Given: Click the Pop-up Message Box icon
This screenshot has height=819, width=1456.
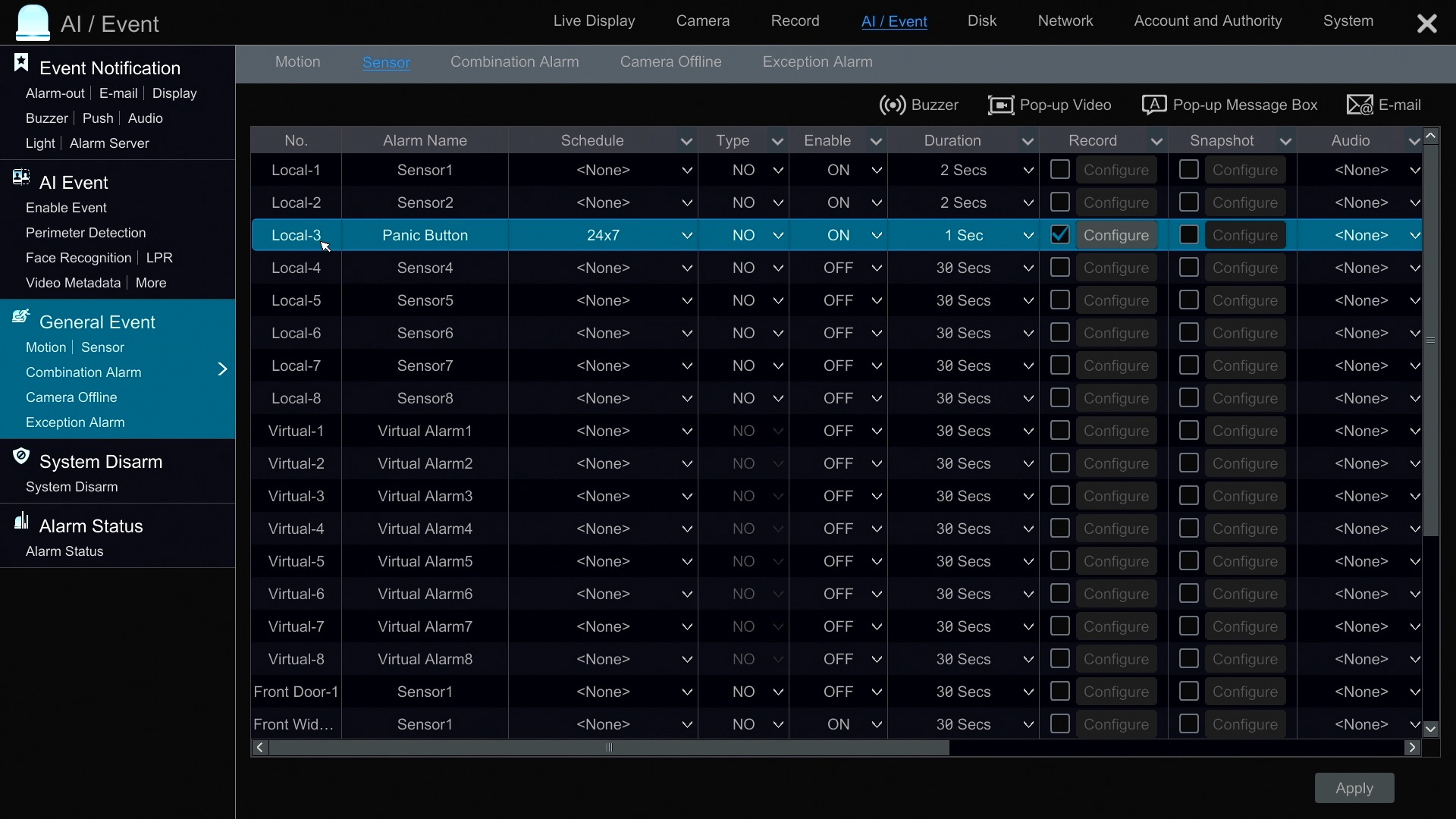Looking at the screenshot, I should click(x=1153, y=105).
